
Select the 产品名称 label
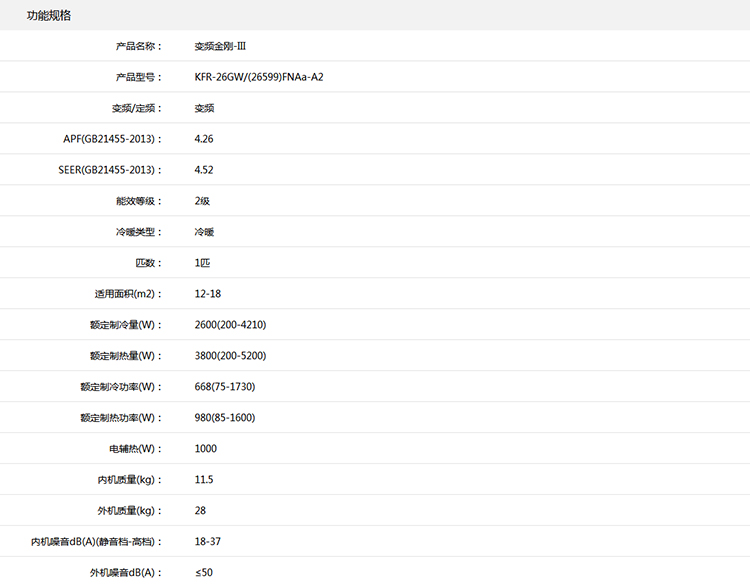click(139, 46)
